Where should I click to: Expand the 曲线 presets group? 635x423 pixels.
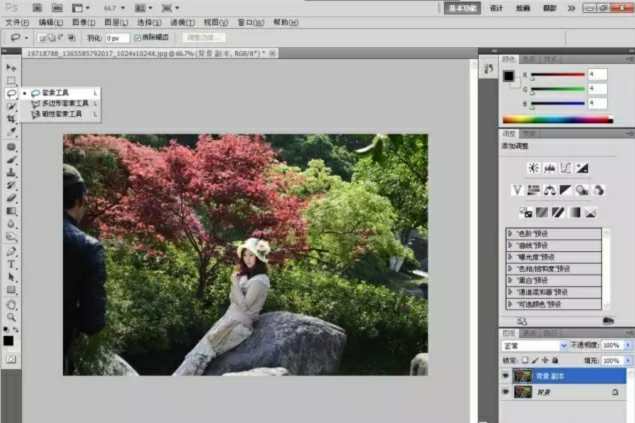(510, 245)
